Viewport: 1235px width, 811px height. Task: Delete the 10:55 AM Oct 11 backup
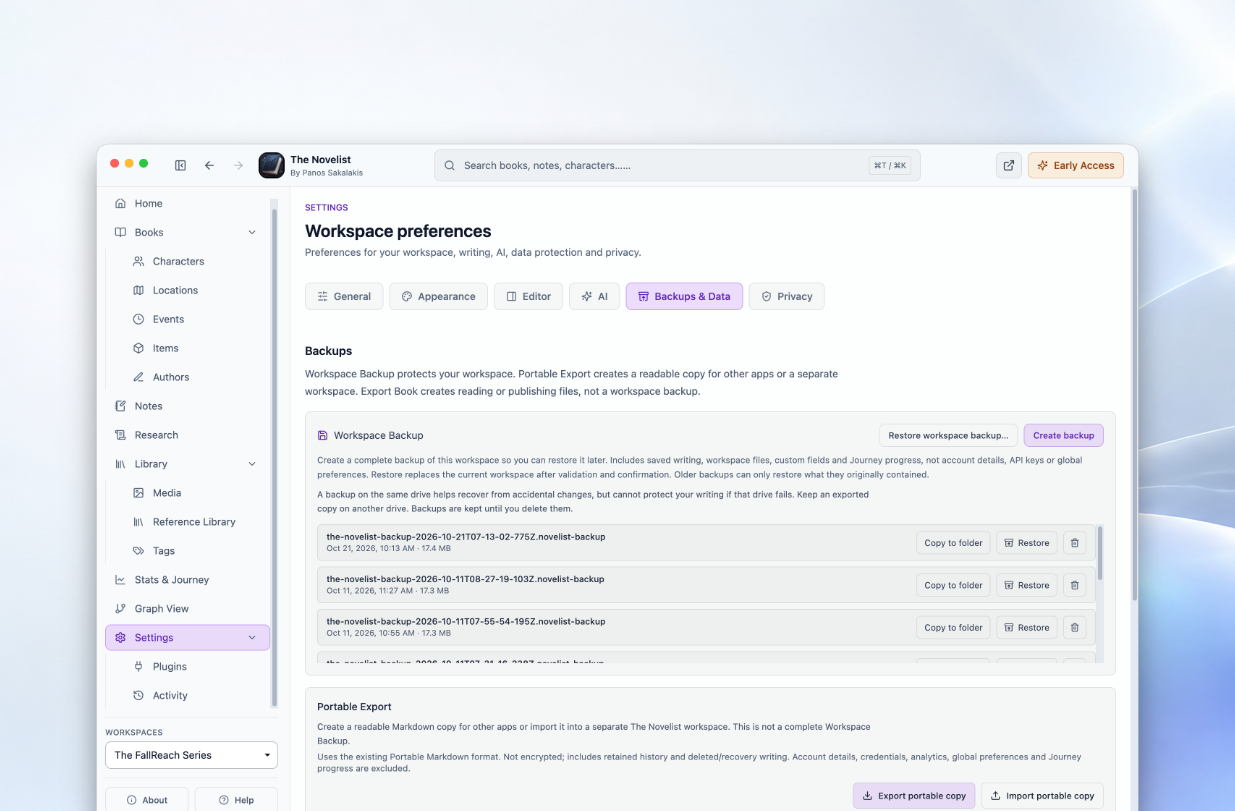click(1074, 627)
